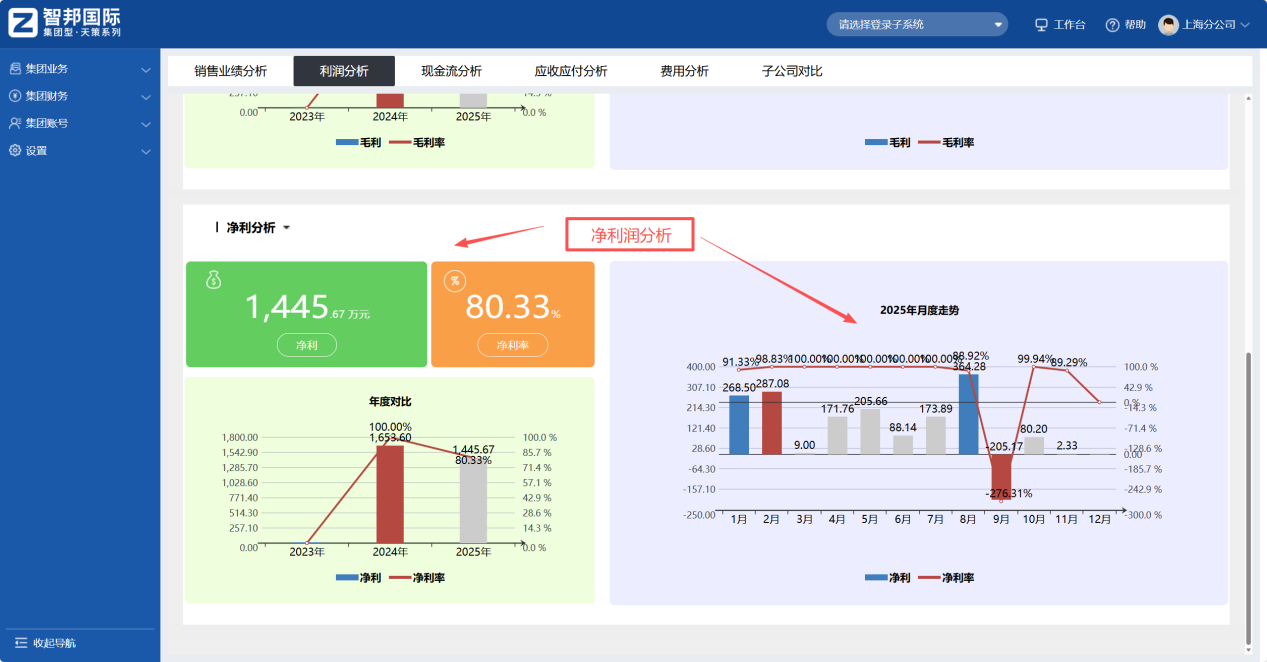Click the 集团财务 sidebar icon

(x=14, y=96)
